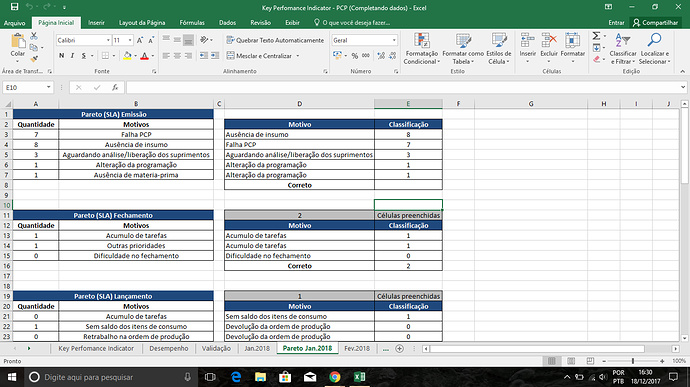Click the AutoSoma sigma icon
Image resolution: width=690 pixels, height=387 pixels.
pyautogui.click(x=596, y=36)
